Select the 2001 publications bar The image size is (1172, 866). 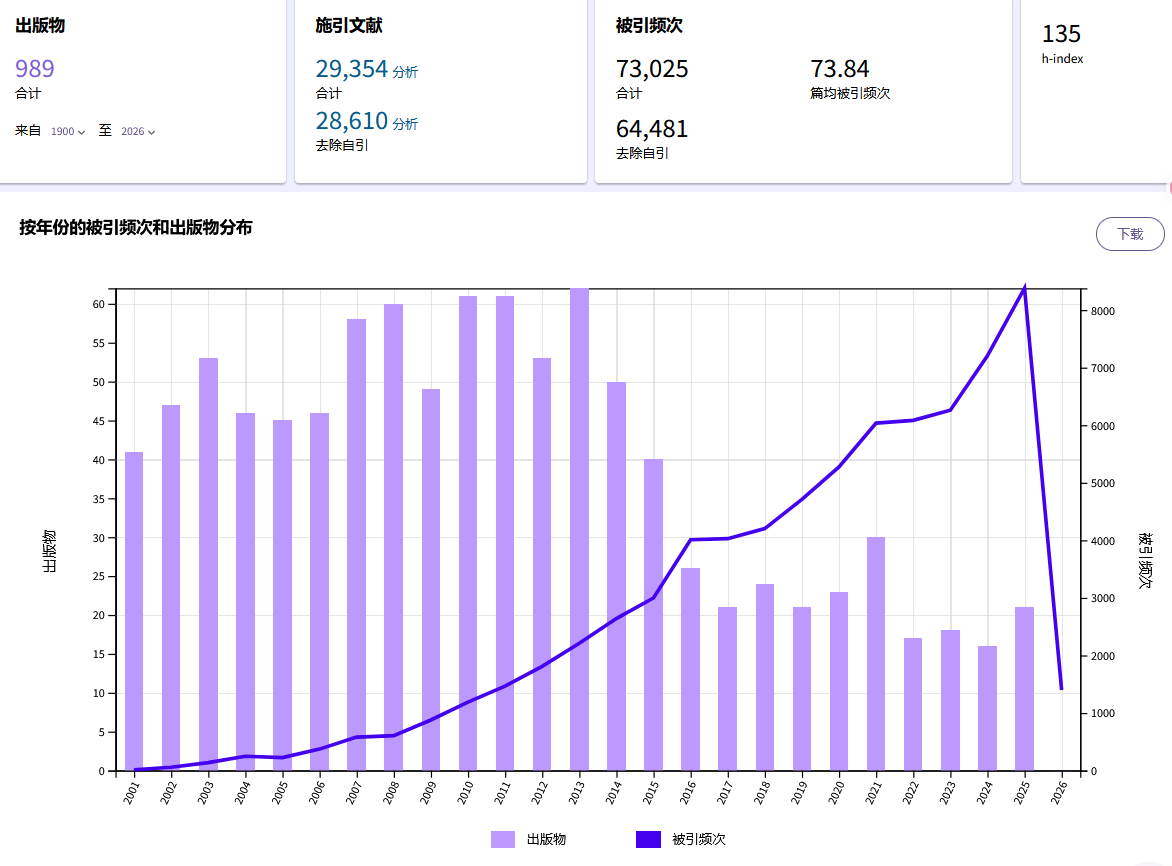[134, 611]
